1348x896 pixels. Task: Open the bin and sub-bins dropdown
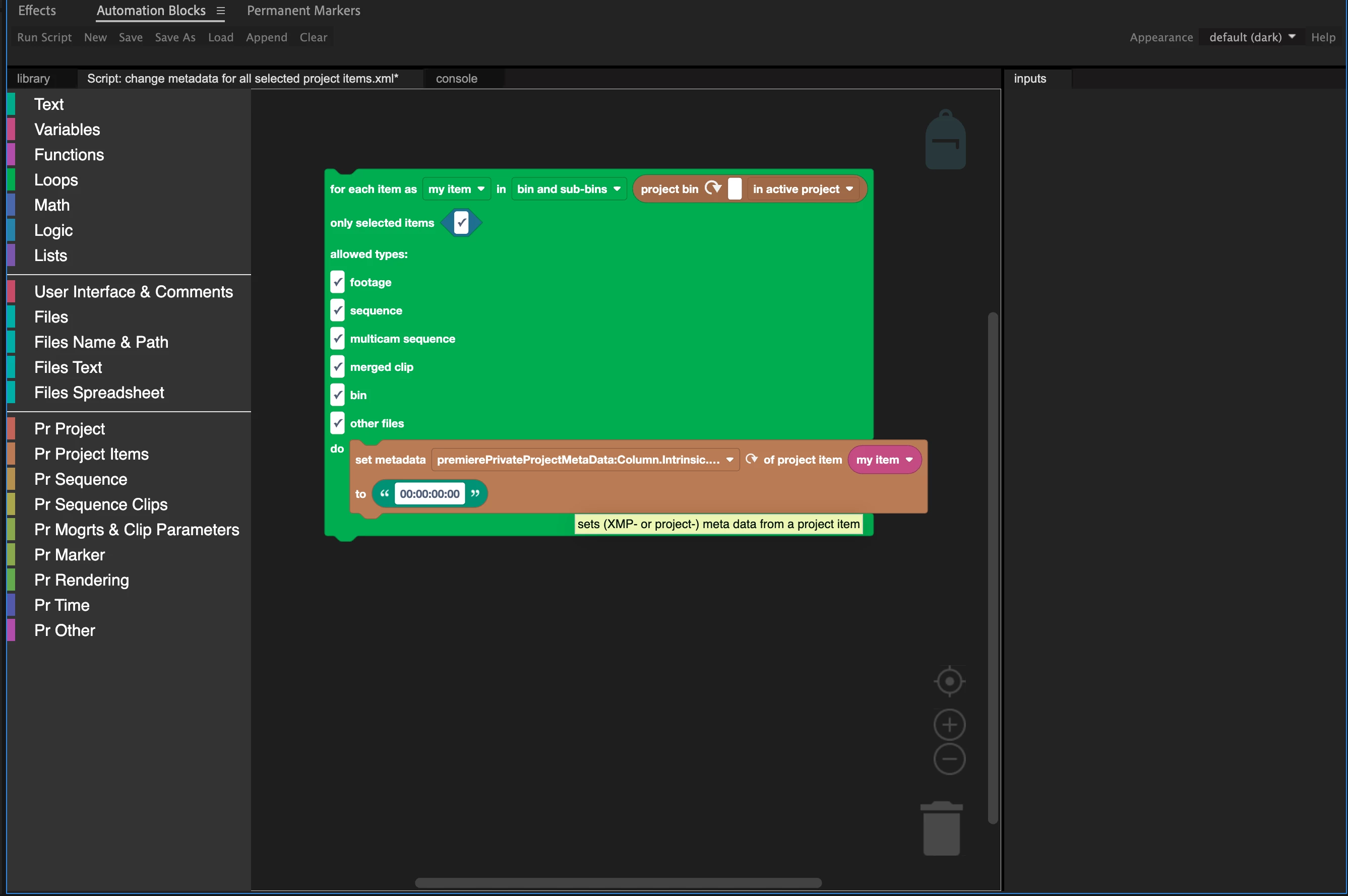[x=569, y=188]
